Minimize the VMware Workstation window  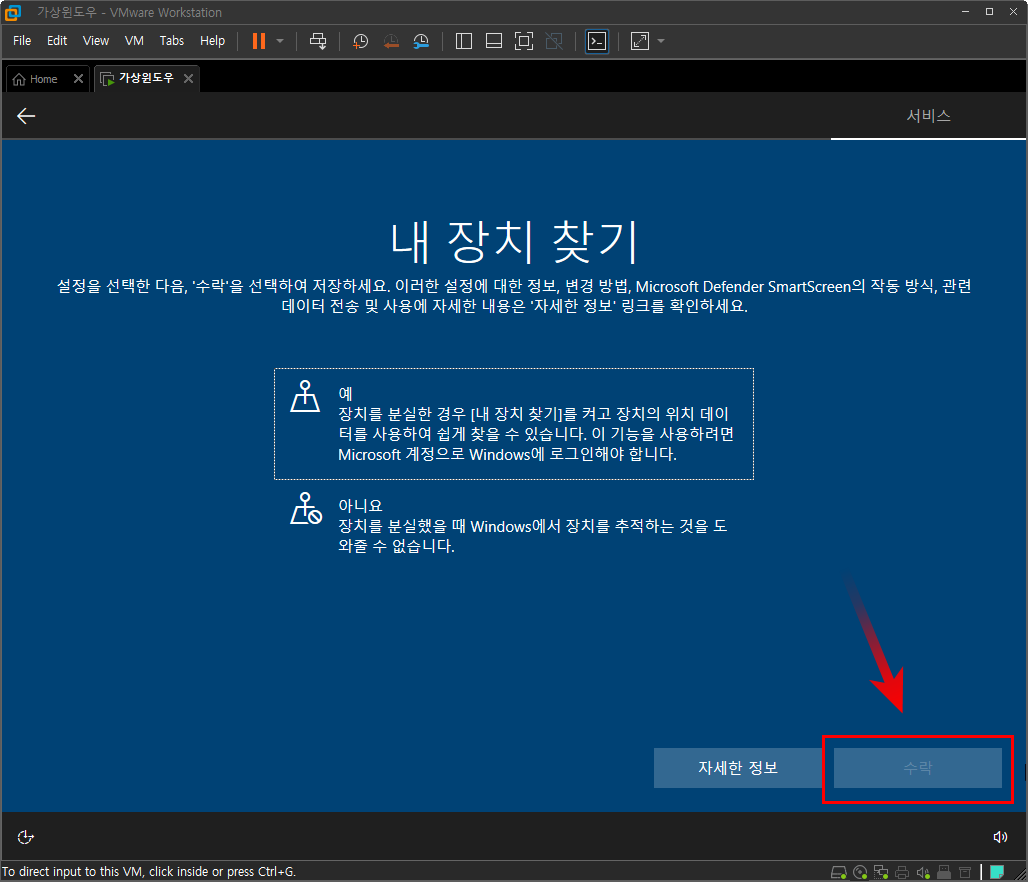965,12
